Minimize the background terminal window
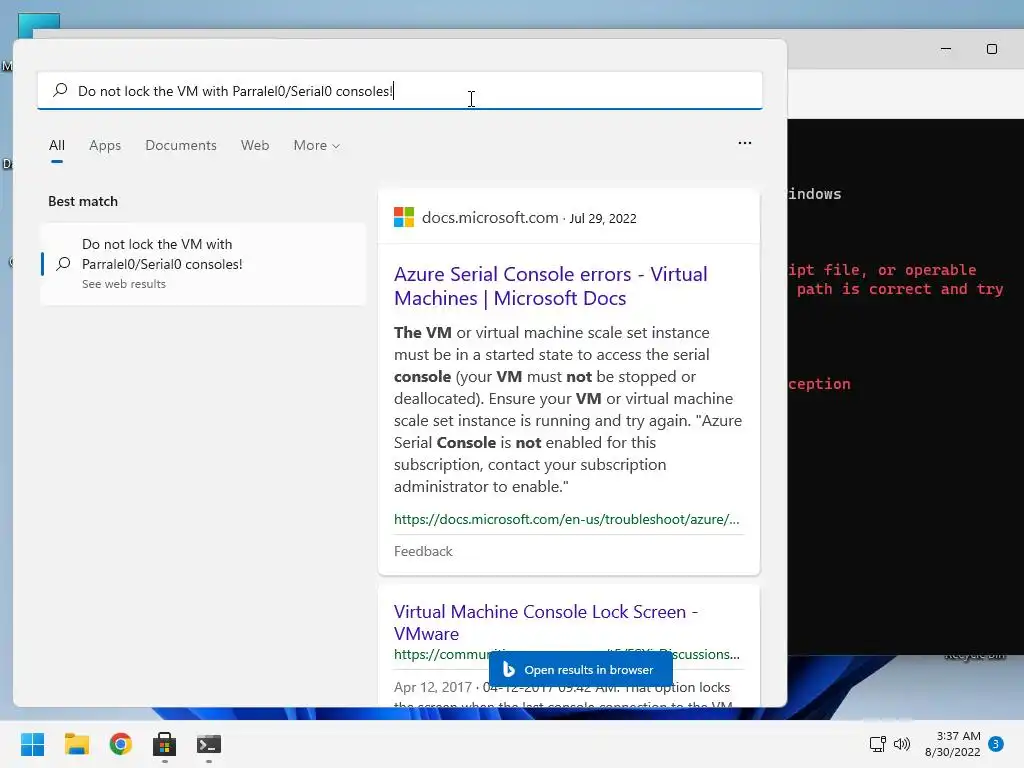The image size is (1024, 768). (x=946, y=49)
